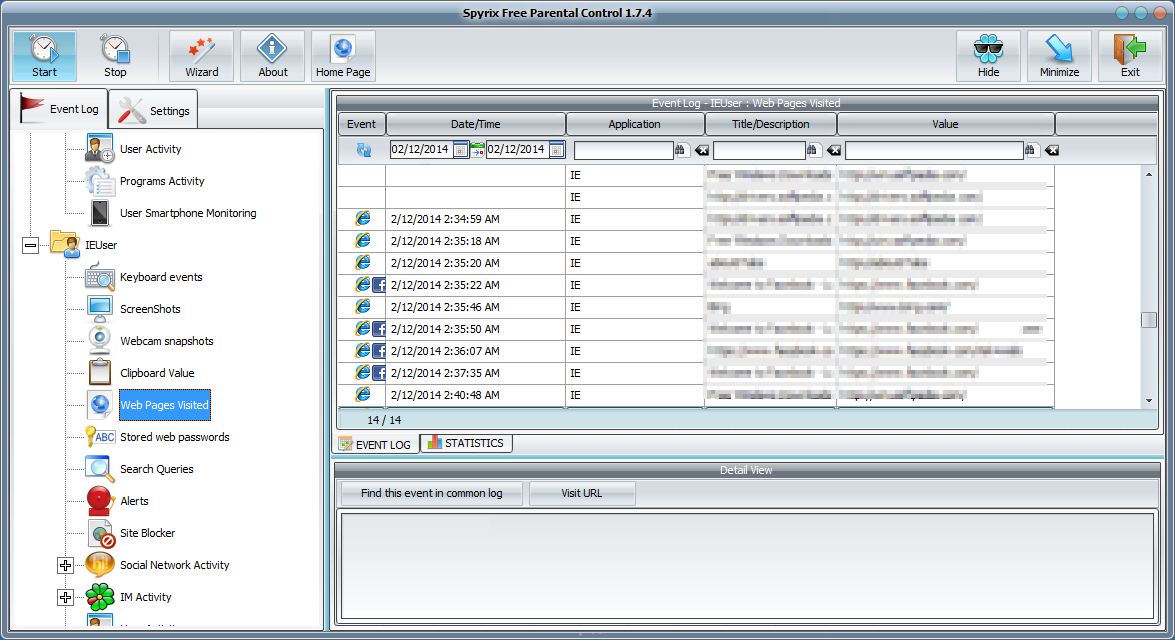Select the 2:36:07 AM event row
The image size is (1175, 640).
696,351
